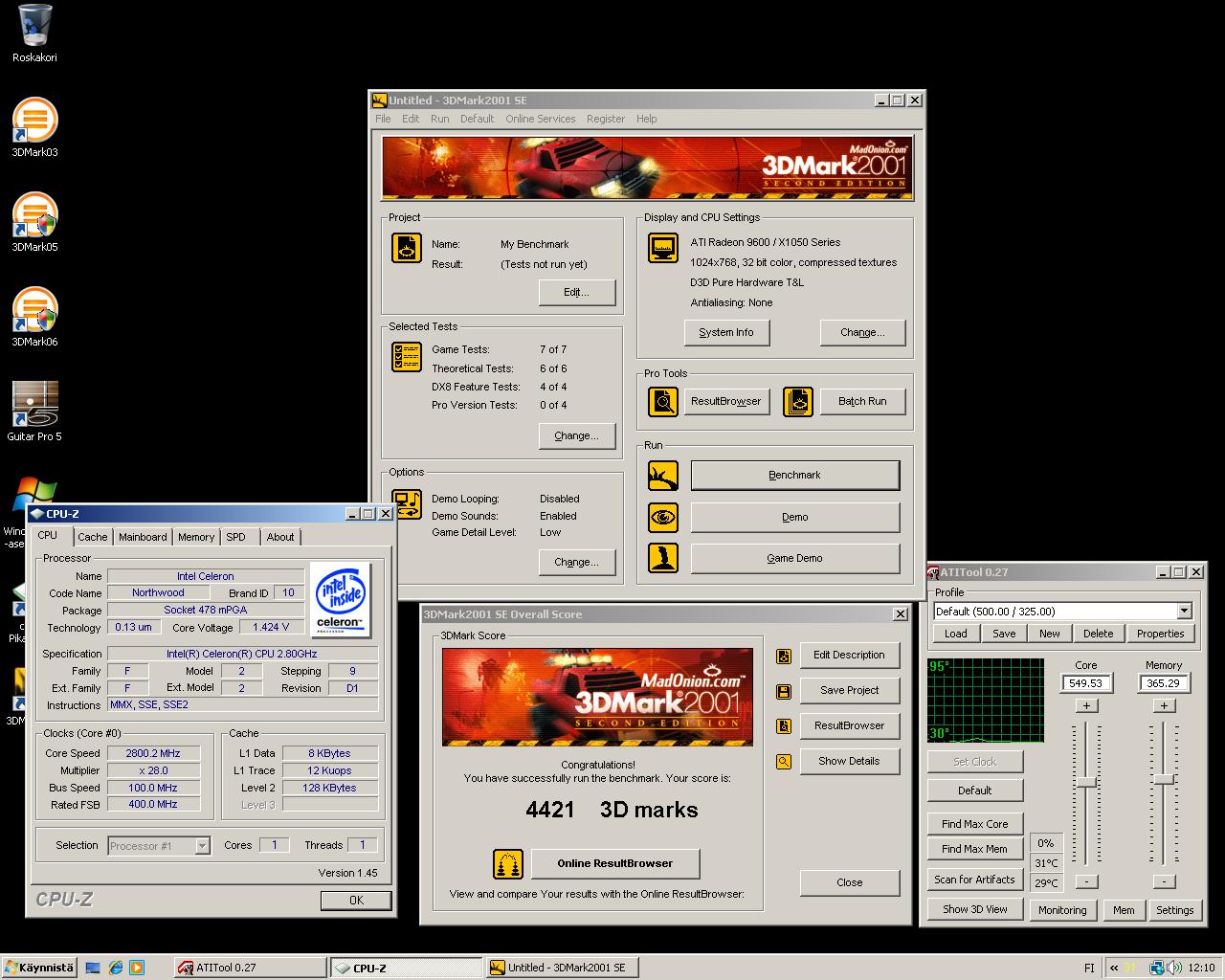The height and width of the screenshot is (980, 1225).
Task: Click the Memory clock slider handle
Action: [1164, 779]
